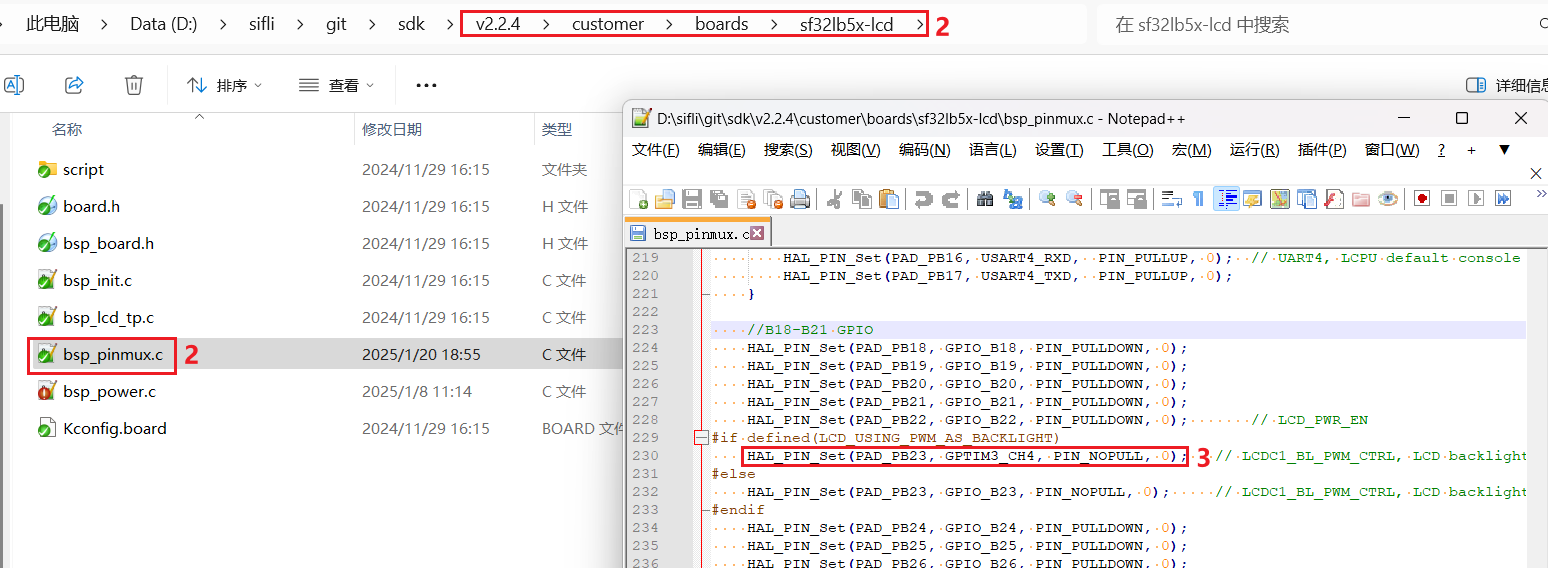The height and width of the screenshot is (568, 1548).
Task: Open the 文件(F) menu
Action: [x=656, y=150]
